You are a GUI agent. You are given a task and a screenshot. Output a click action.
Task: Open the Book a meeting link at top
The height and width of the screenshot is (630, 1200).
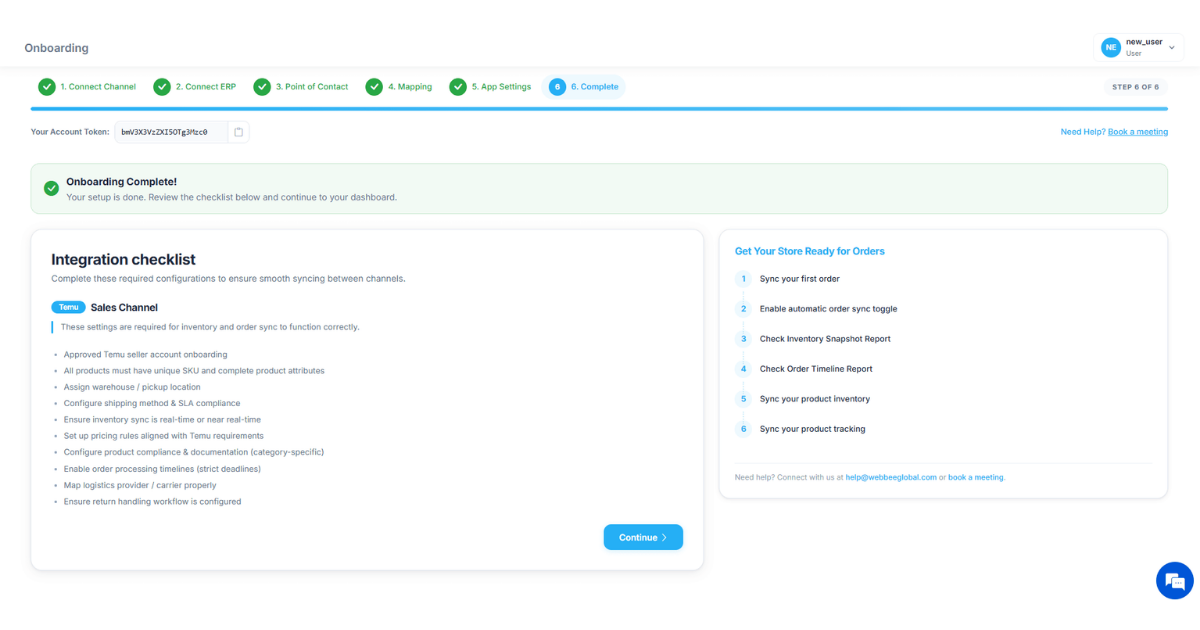coord(1138,132)
